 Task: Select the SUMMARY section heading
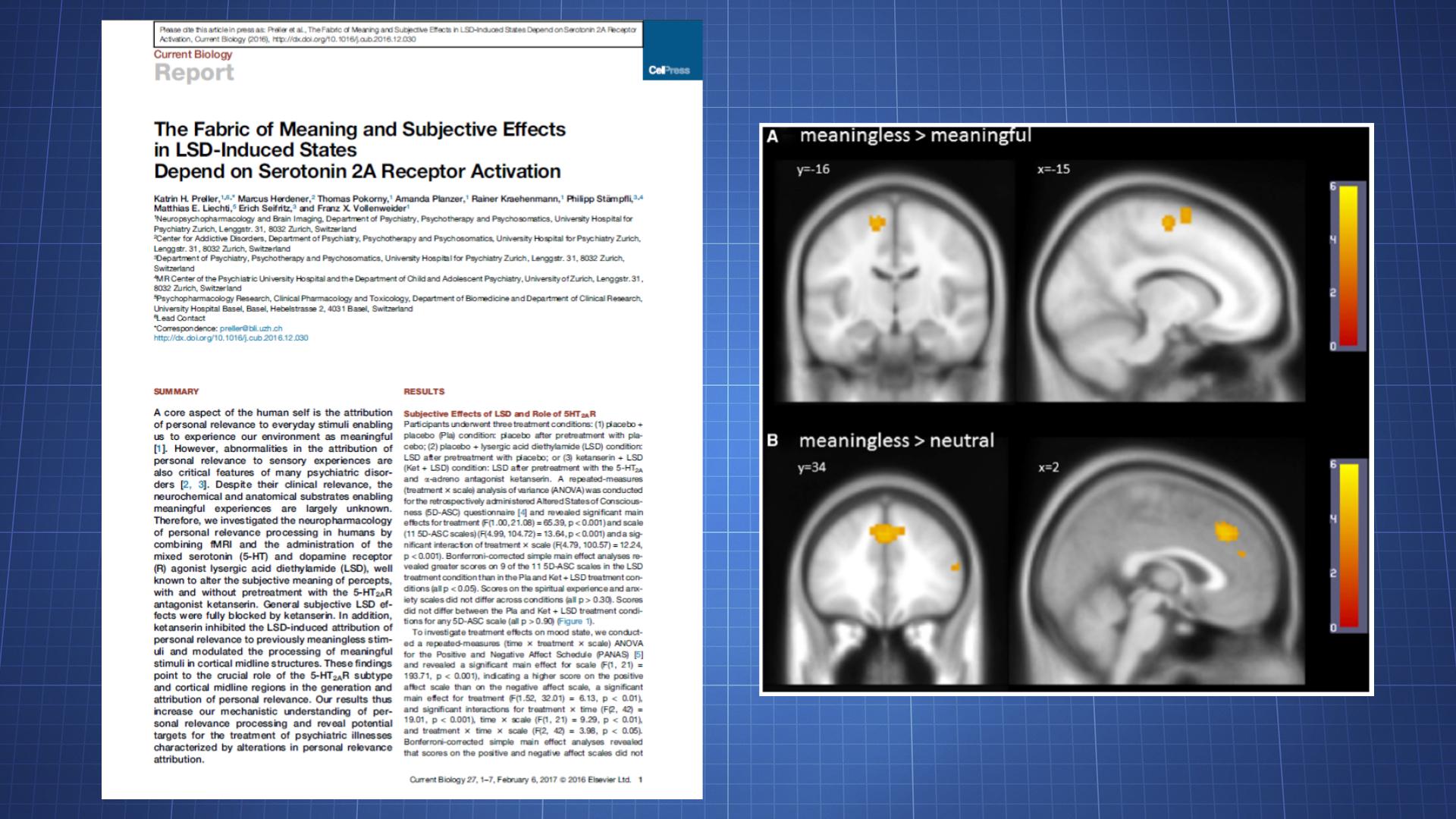coord(176,391)
